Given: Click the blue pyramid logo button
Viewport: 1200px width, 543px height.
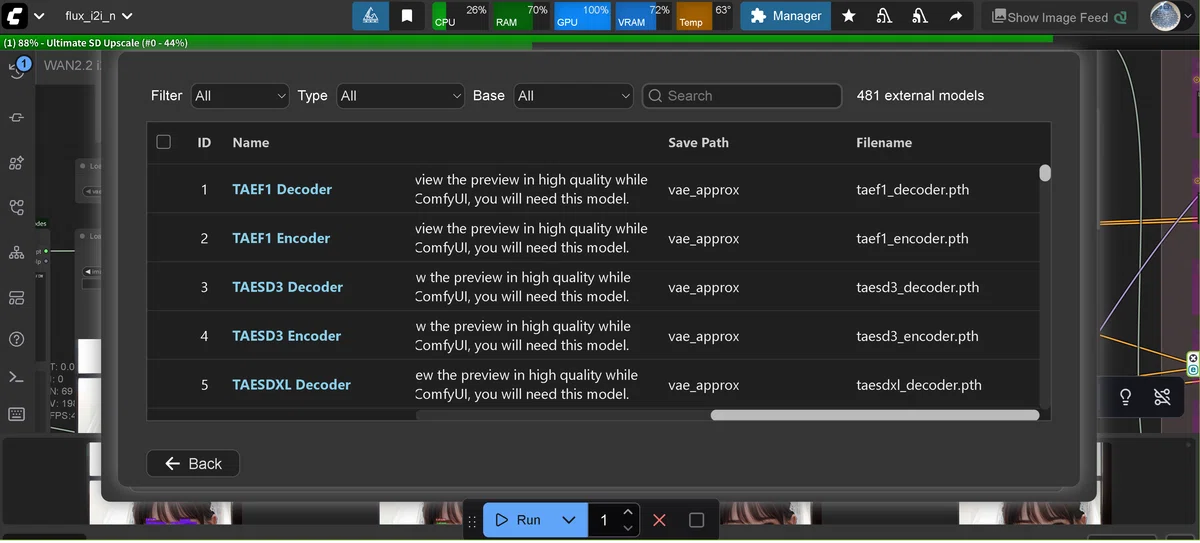Looking at the screenshot, I should coord(370,16).
